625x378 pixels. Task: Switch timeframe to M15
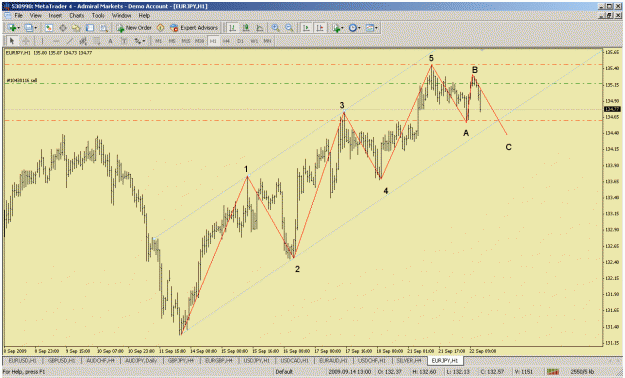coord(186,41)
